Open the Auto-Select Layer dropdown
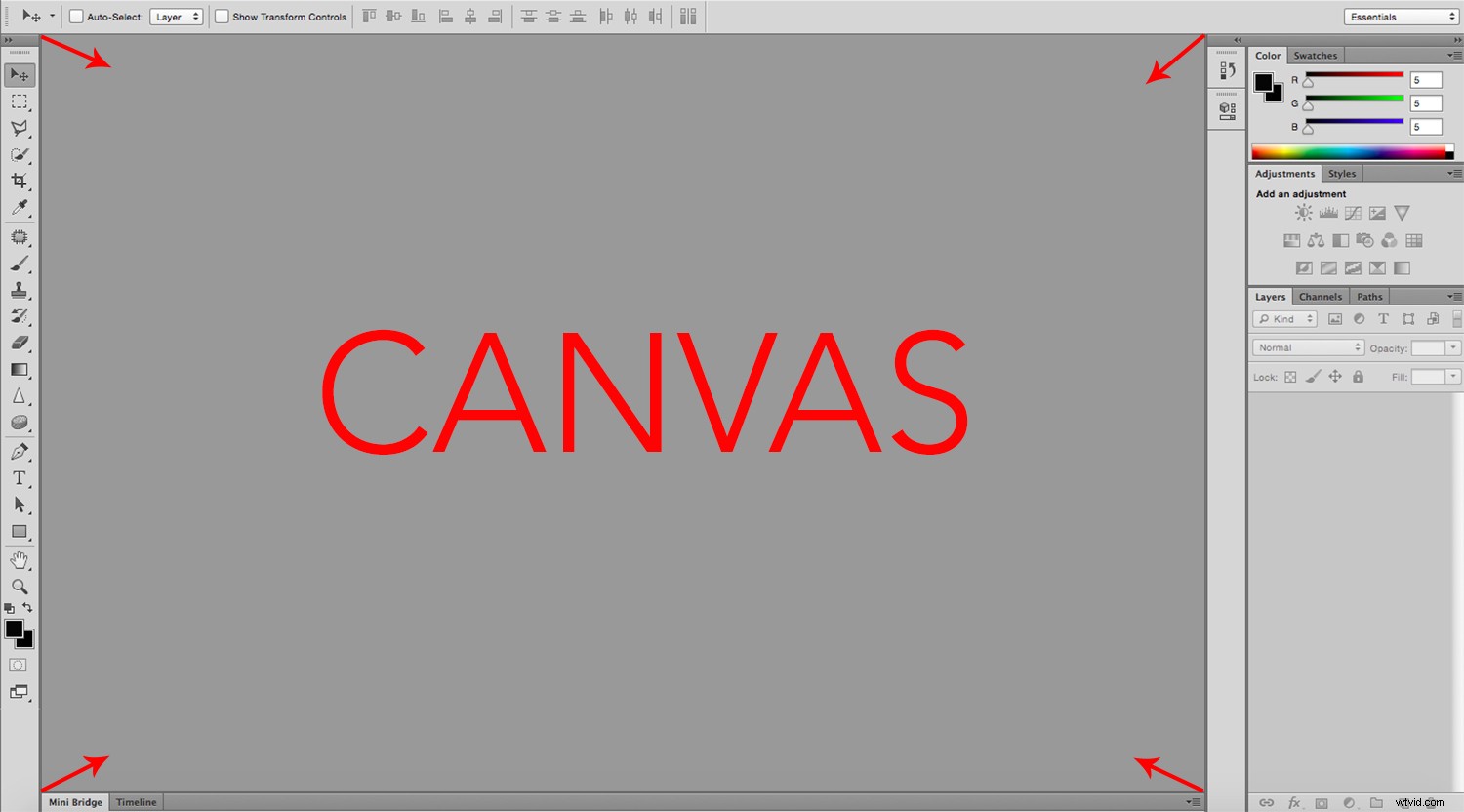Screen dimensions: 1464x812 (x=177, y=17)
